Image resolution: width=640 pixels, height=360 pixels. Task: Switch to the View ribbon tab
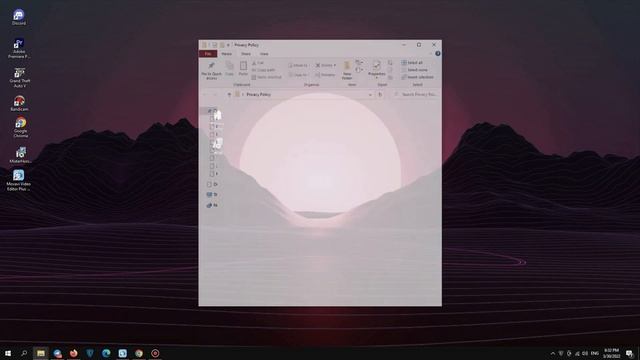coord(264,54)
